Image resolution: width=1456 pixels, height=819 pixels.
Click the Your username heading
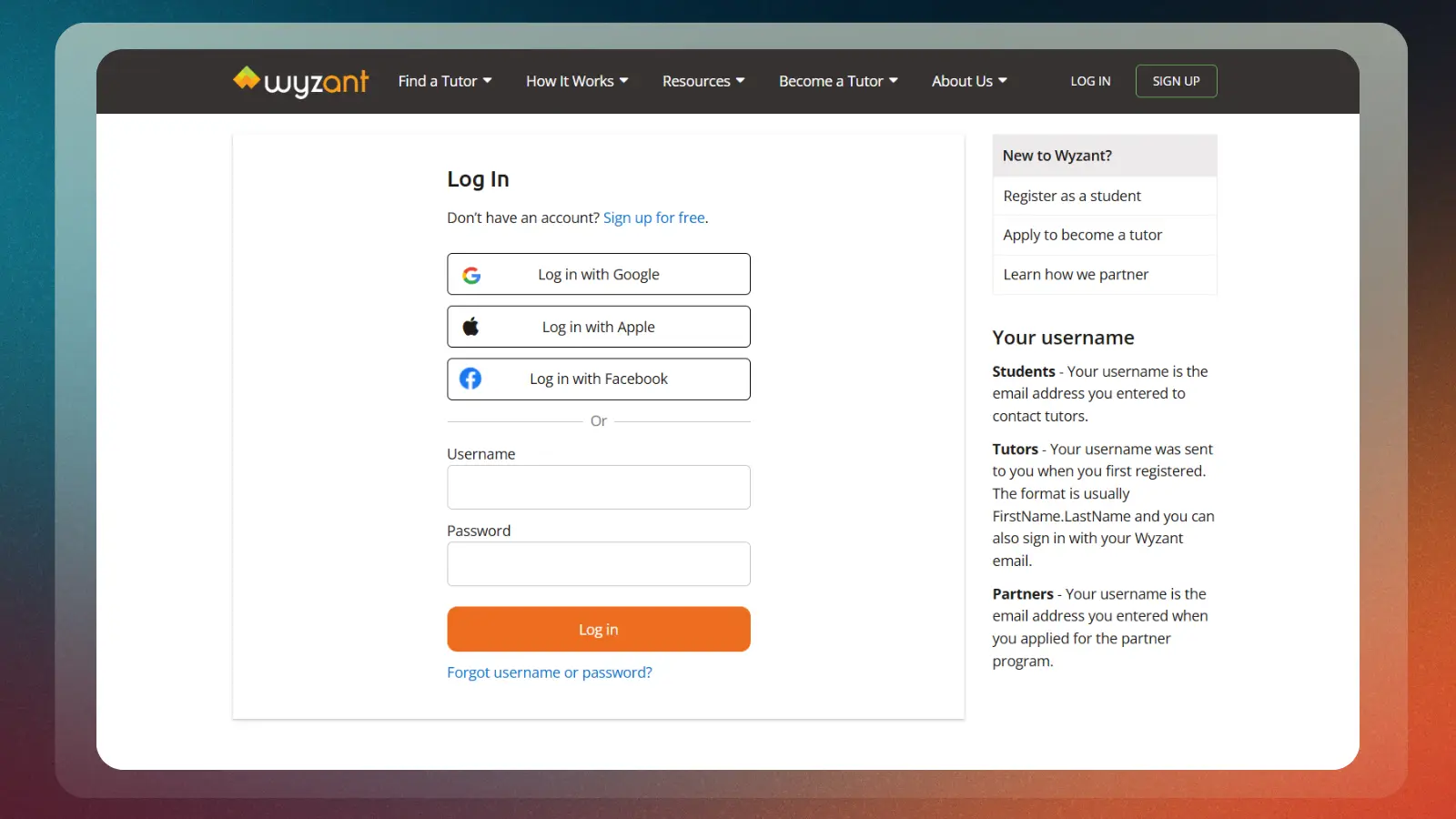[1063, 338]
